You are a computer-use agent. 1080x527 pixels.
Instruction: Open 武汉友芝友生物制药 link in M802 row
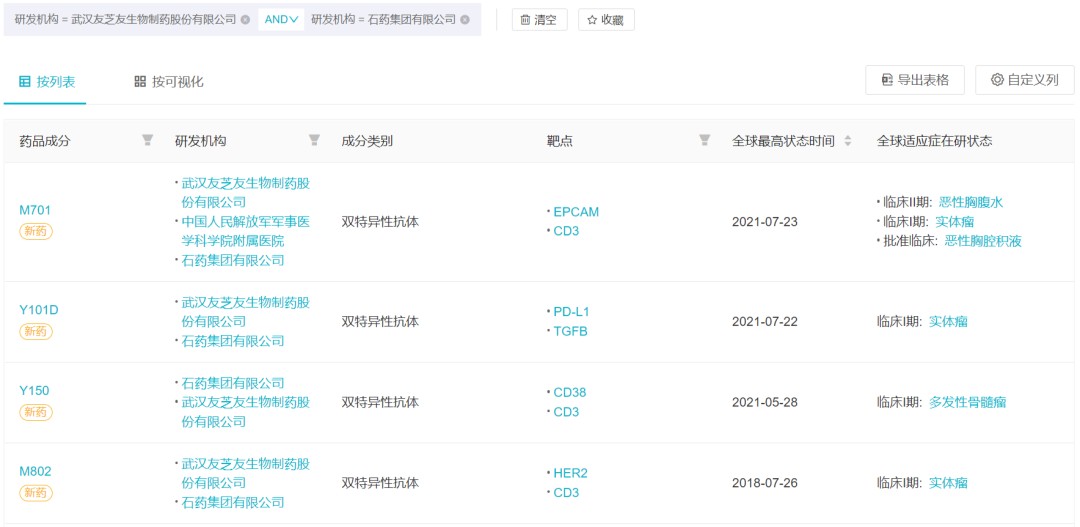pos(245,473)
